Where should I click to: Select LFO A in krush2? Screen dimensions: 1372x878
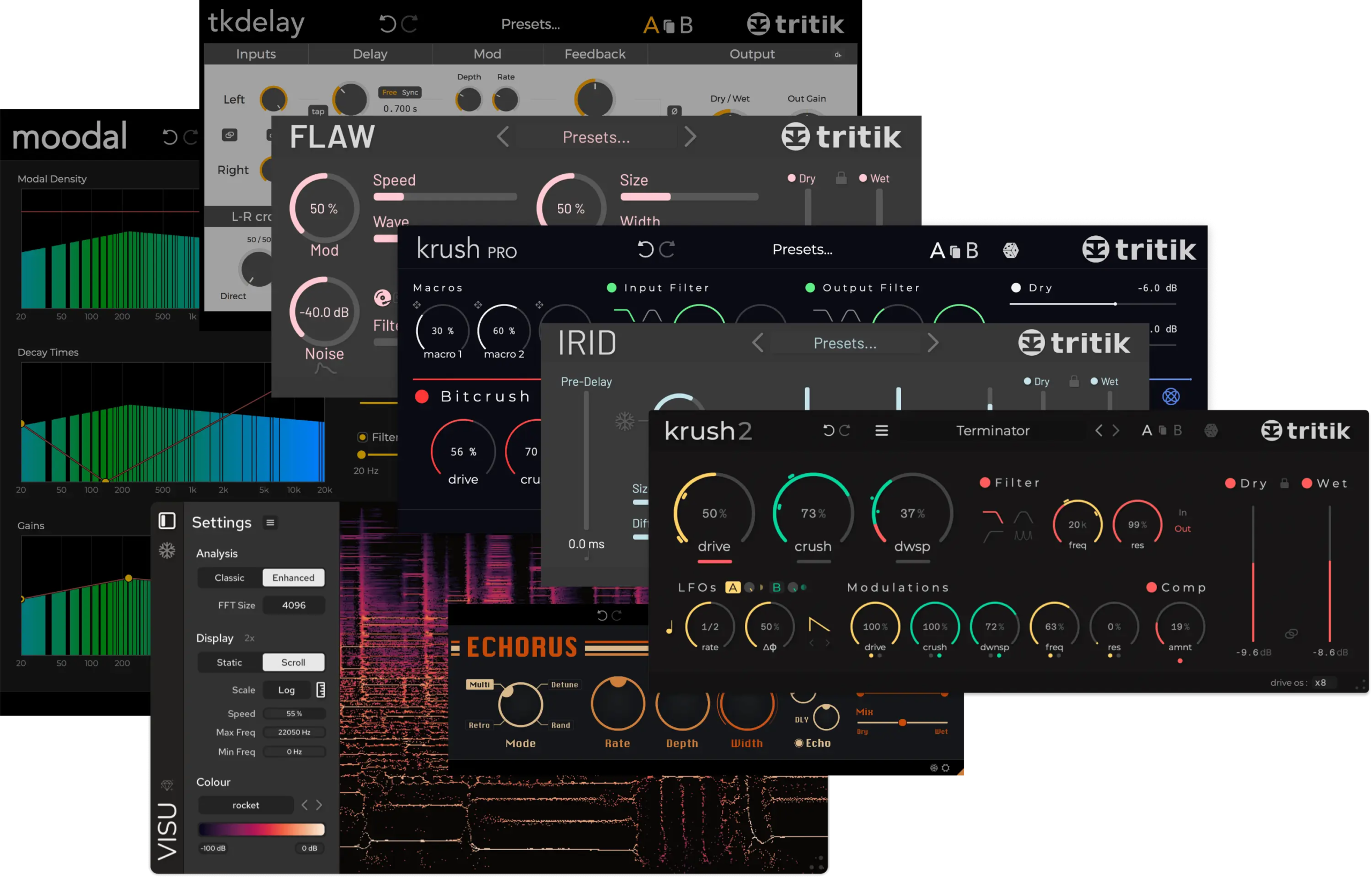[733, 587]
